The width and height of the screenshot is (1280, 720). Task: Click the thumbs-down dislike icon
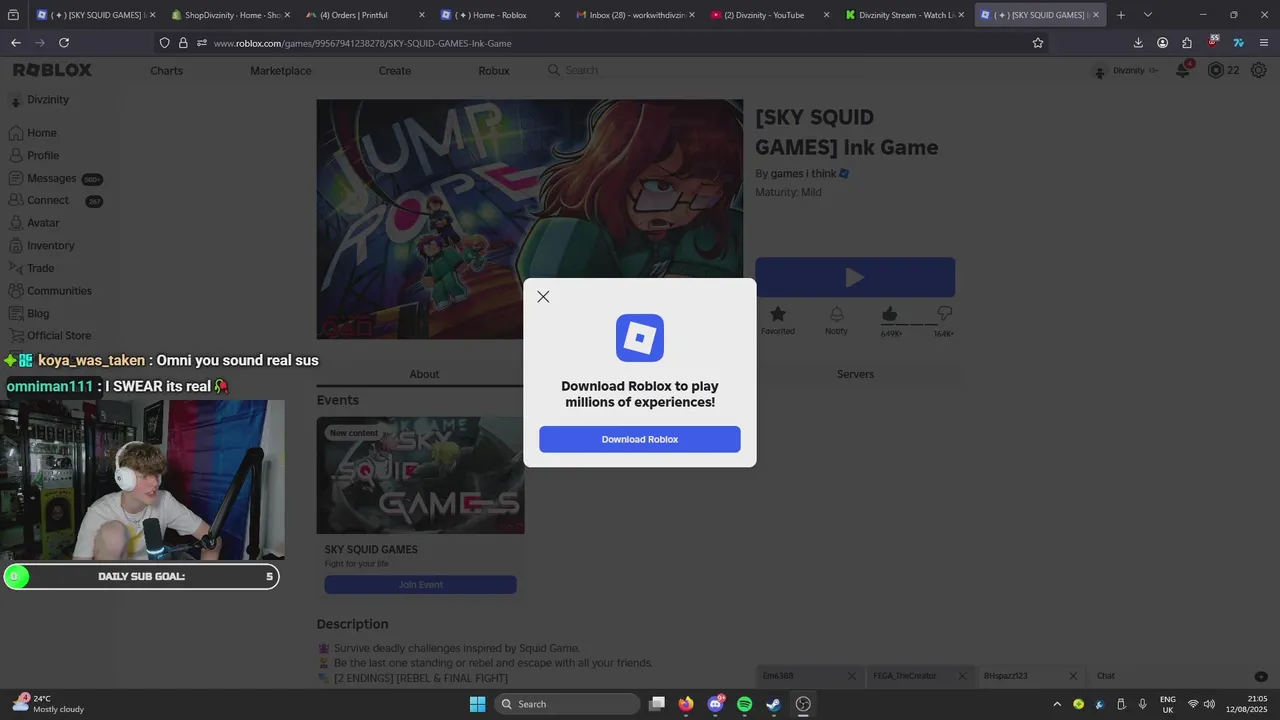click(944, 315)
